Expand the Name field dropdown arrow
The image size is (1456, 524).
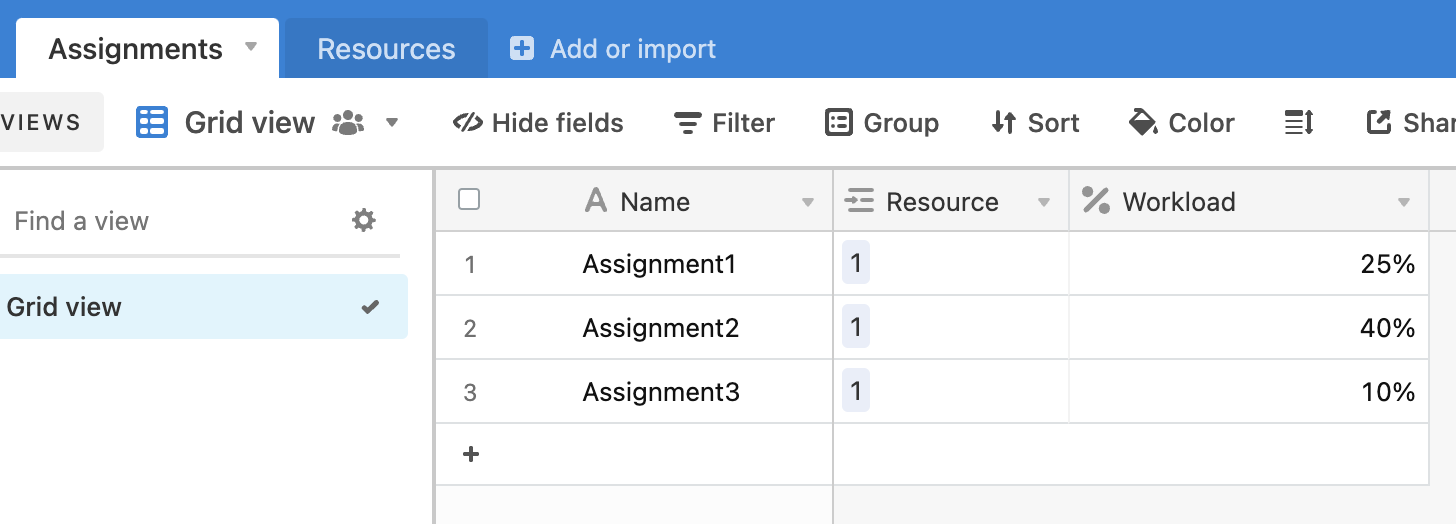tap(808, 203)
